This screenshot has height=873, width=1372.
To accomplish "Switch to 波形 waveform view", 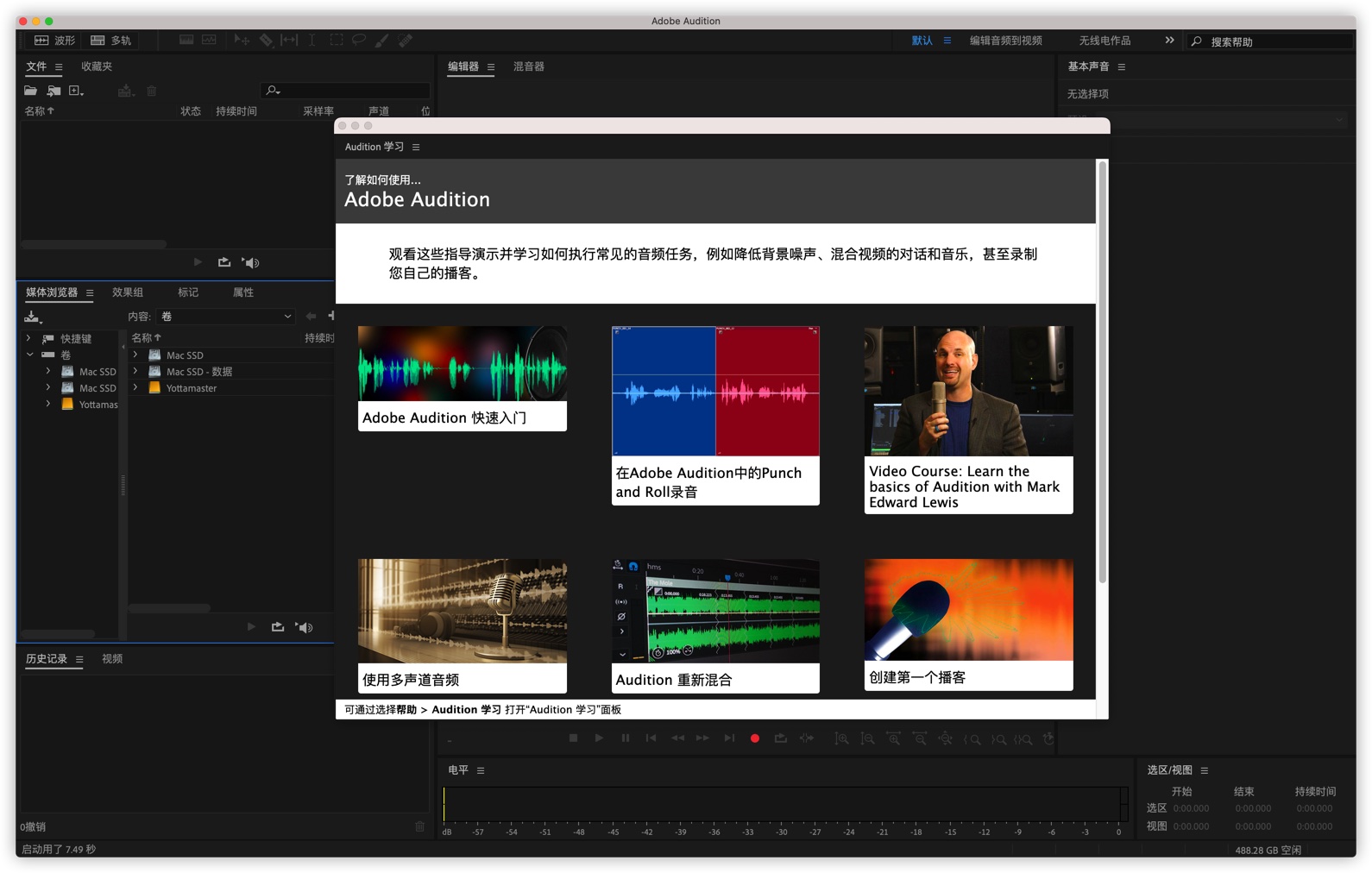I will [x=54, y=41].
